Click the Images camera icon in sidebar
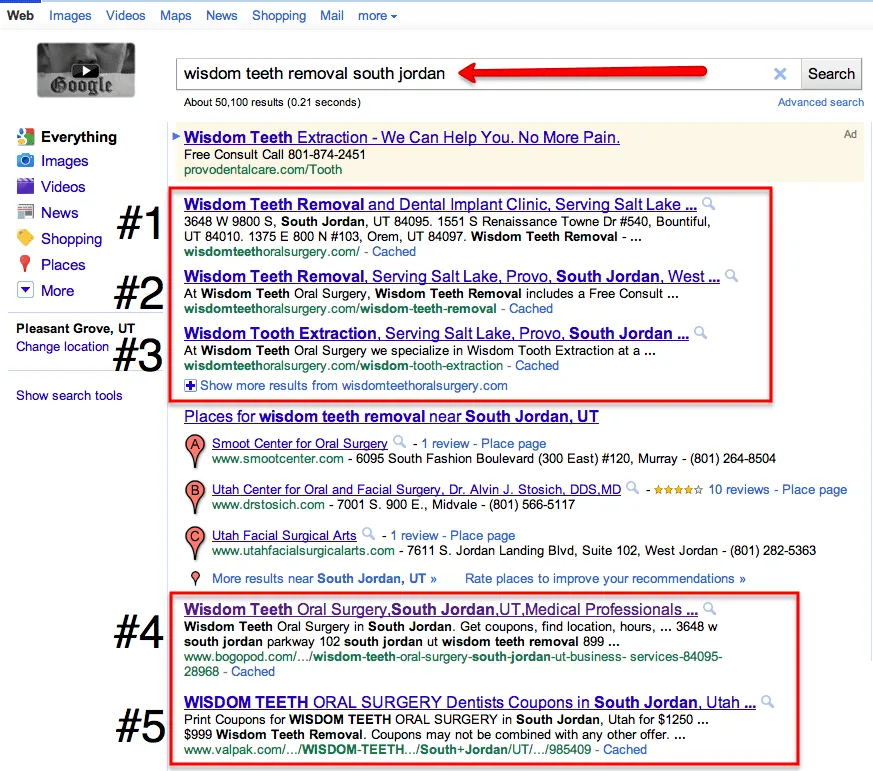 [26, 161]
